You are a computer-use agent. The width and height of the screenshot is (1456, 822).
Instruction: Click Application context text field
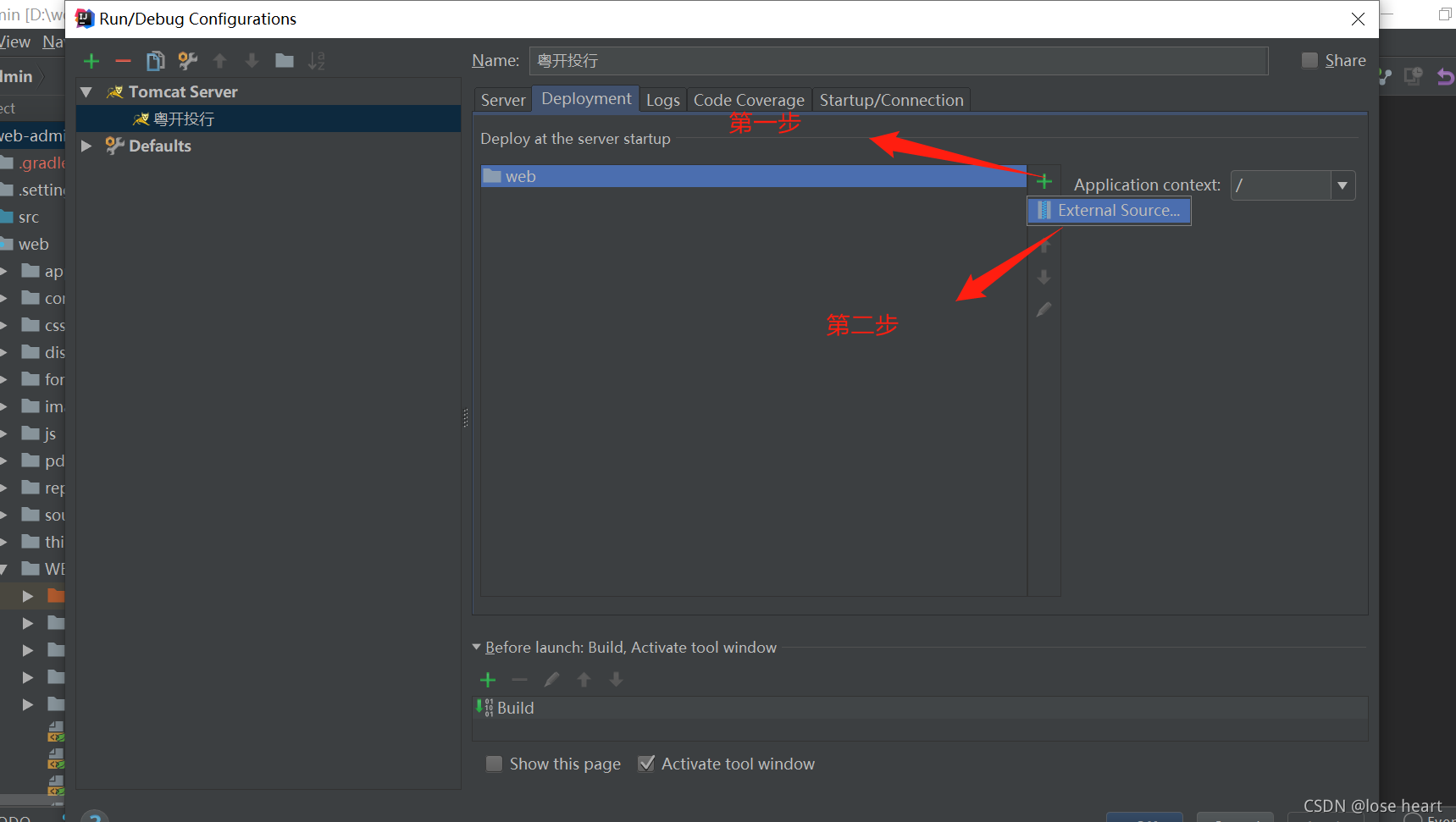[x=1281, y=185]
